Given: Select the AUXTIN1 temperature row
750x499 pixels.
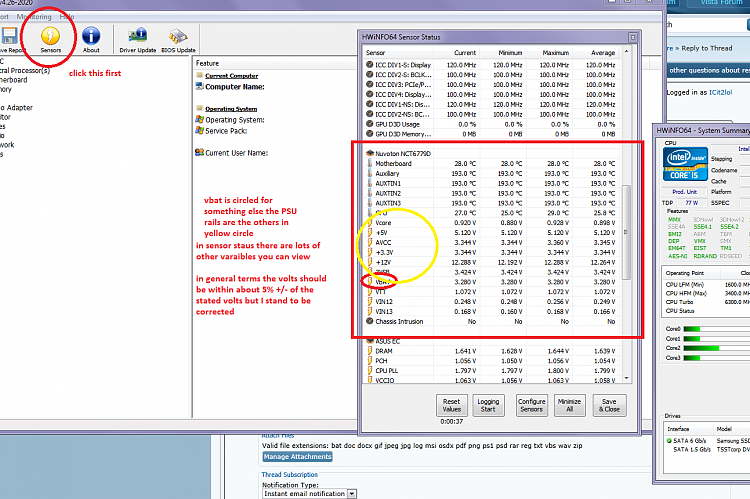Looking at the screenshot, I should point(493,184).
